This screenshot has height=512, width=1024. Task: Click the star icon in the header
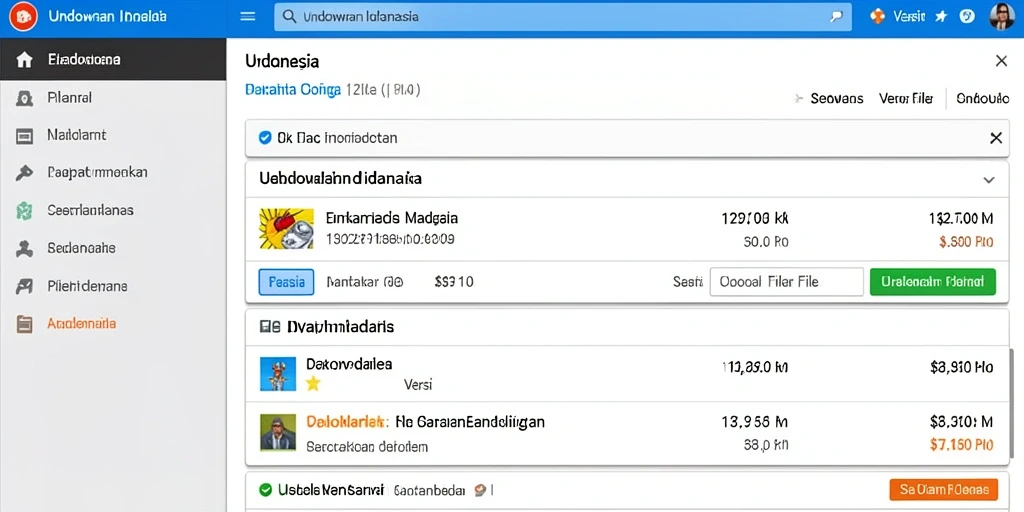click(941, 17)
